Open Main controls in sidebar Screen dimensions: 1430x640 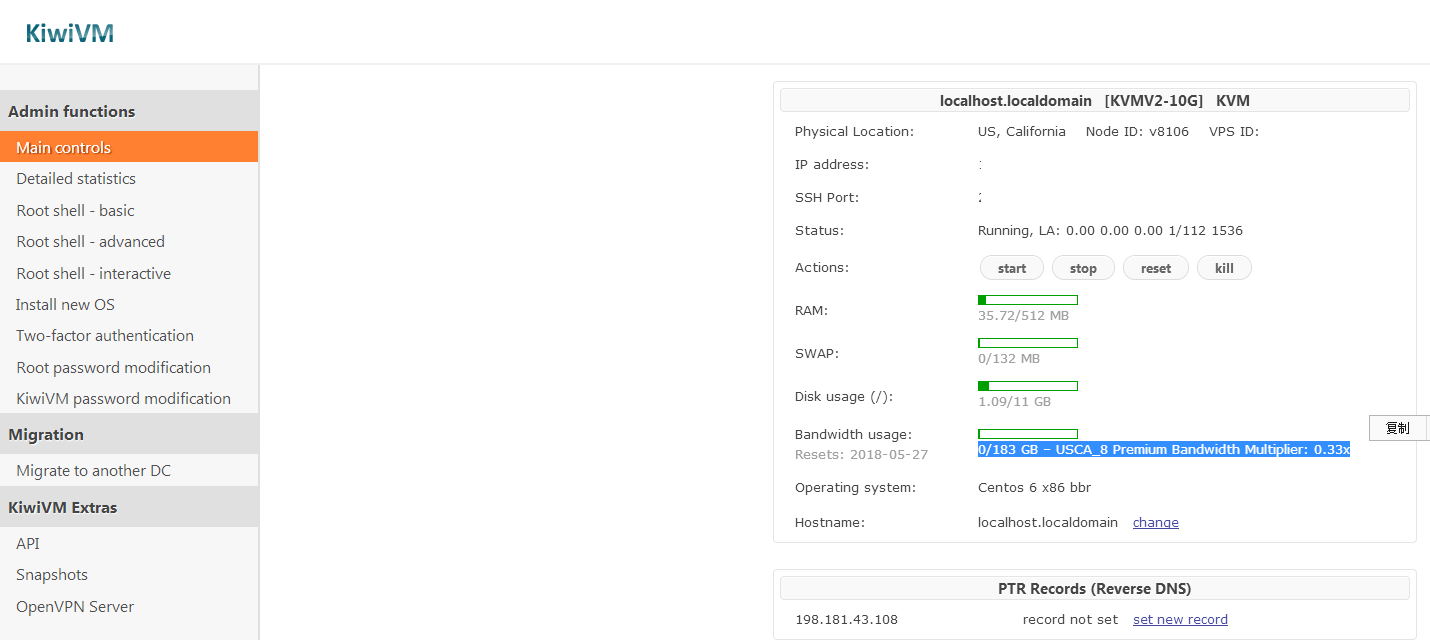point(129,147)
